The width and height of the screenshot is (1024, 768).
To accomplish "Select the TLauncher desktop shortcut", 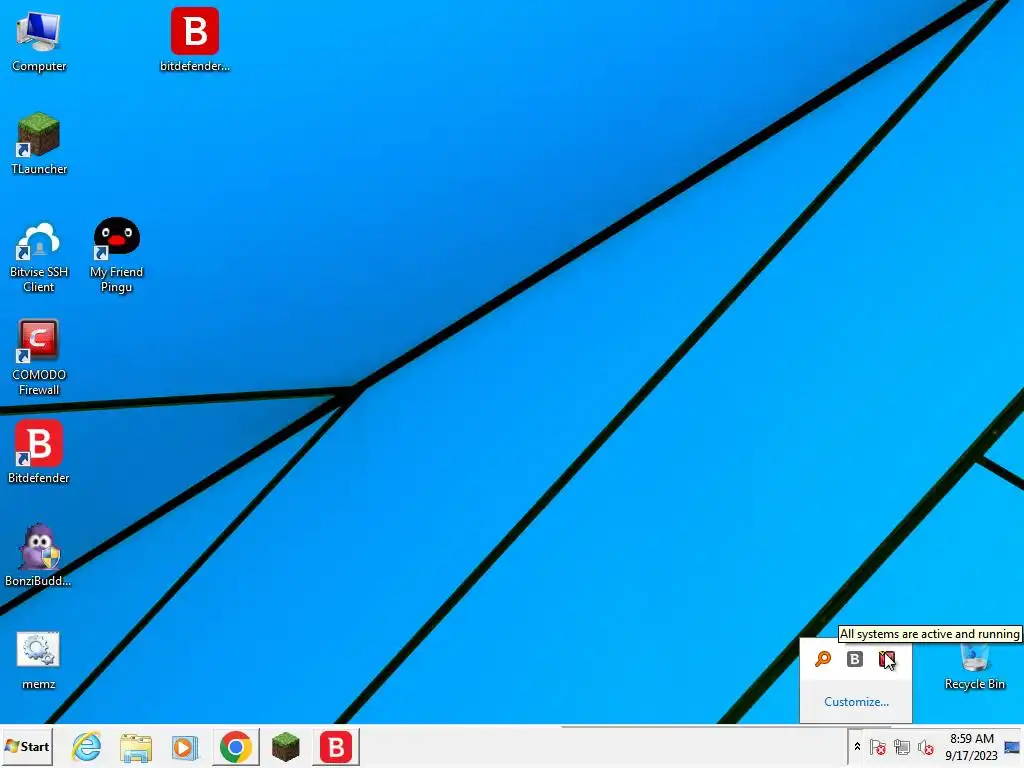I will [x=39, y=144].
